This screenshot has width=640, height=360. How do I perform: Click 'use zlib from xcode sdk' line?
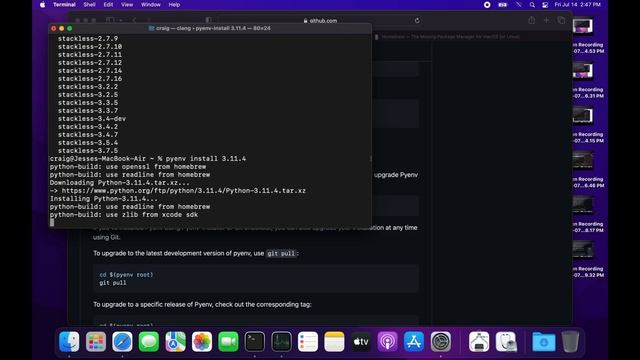[124, 215]
